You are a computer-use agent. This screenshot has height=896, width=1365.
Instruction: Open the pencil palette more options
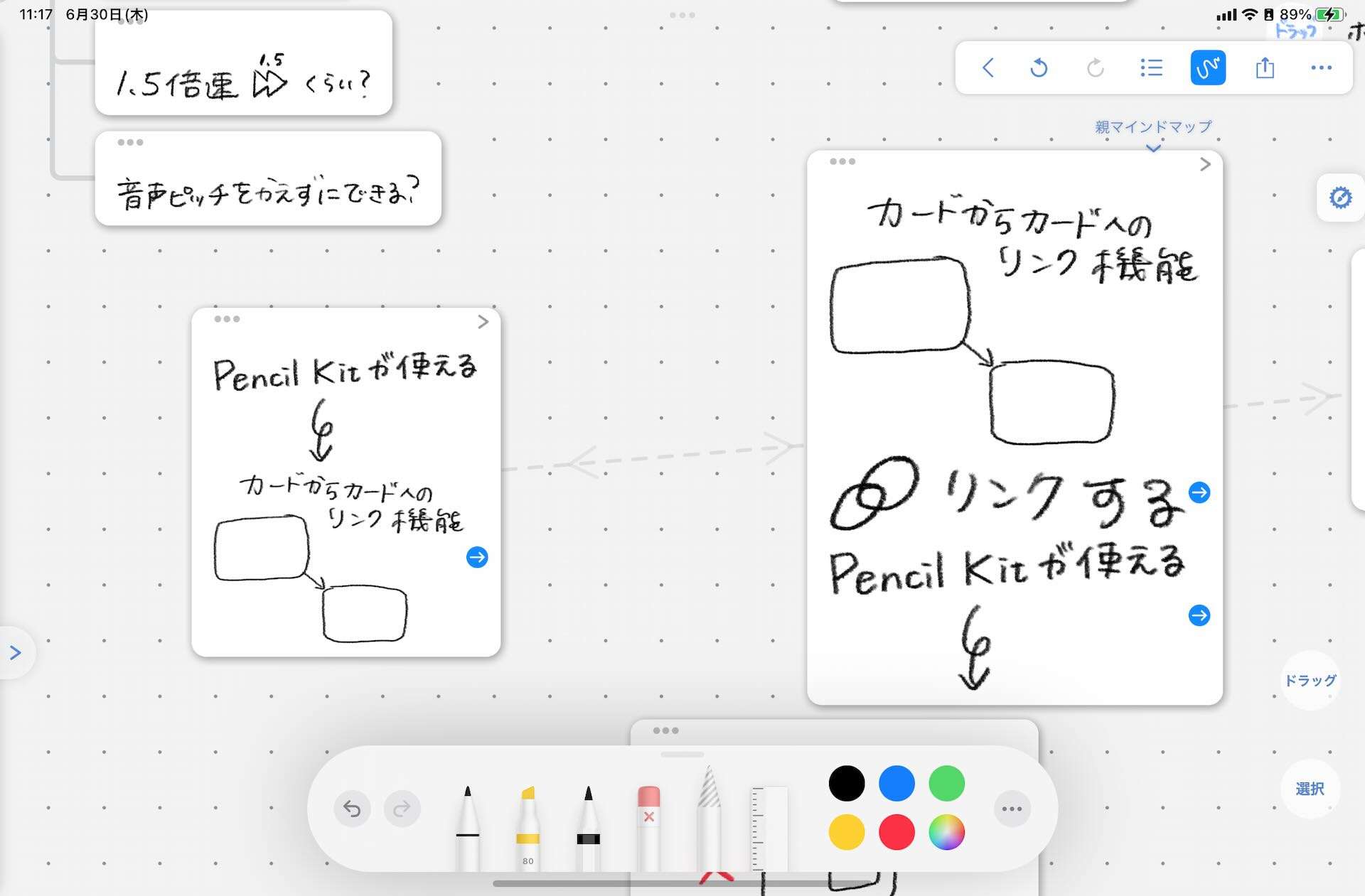point(1012,809)
